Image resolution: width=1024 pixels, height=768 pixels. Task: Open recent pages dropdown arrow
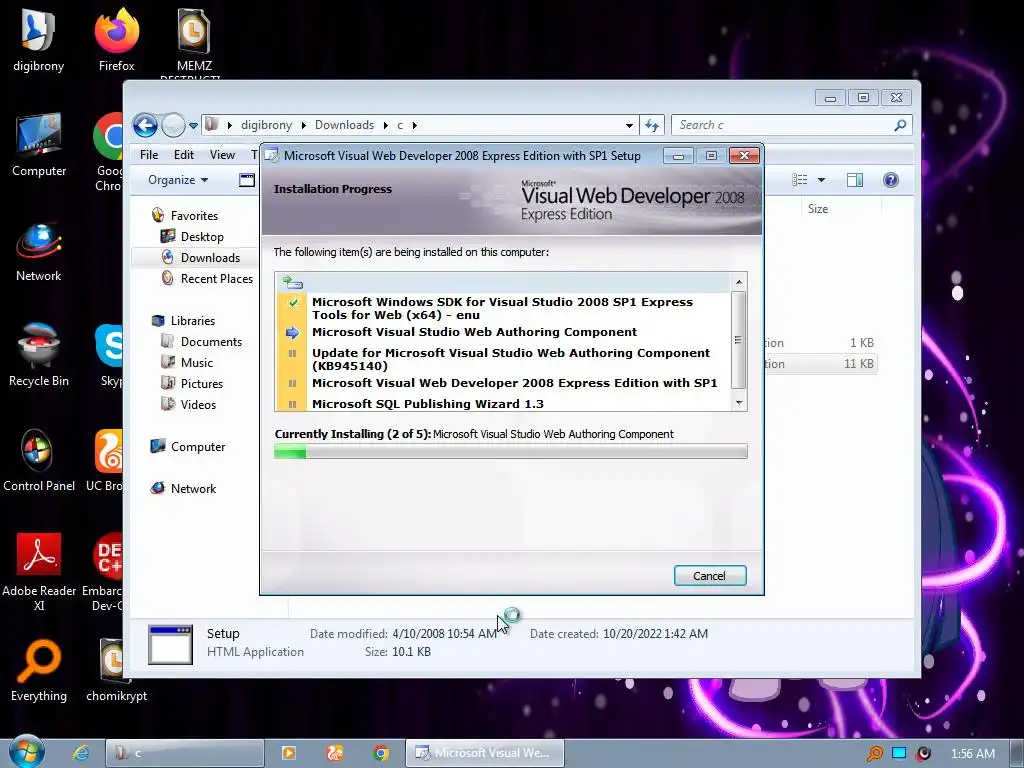(193, 125)
